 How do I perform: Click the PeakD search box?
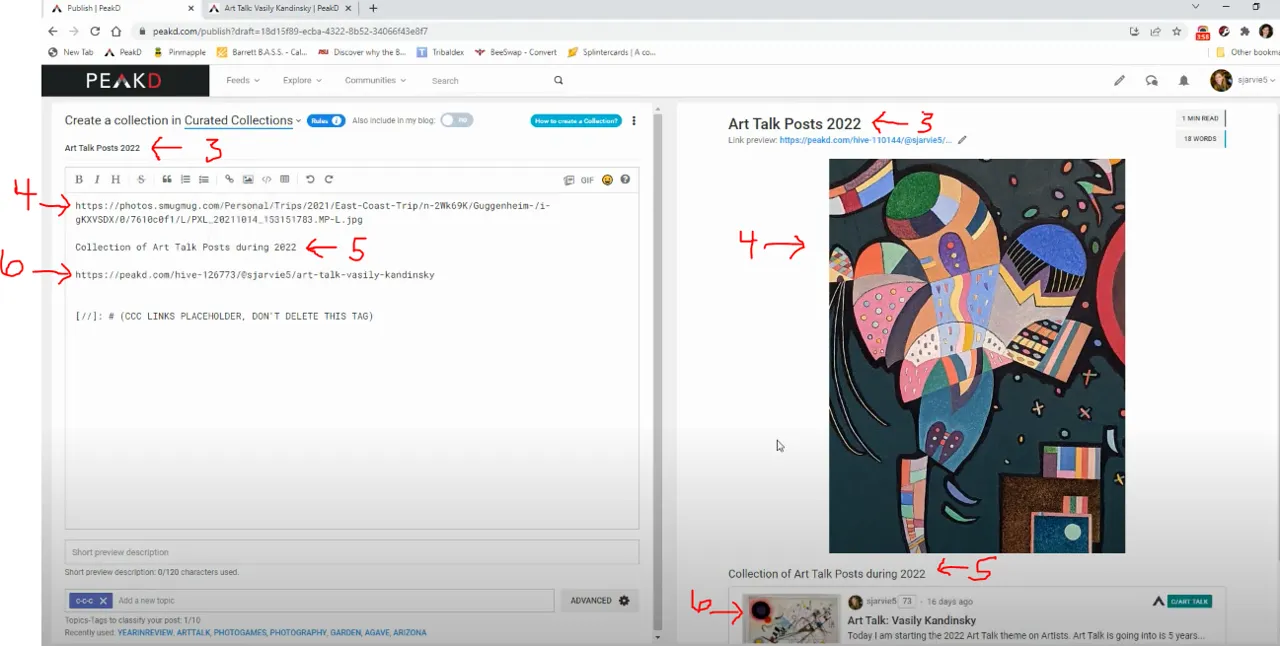[490, 81]
